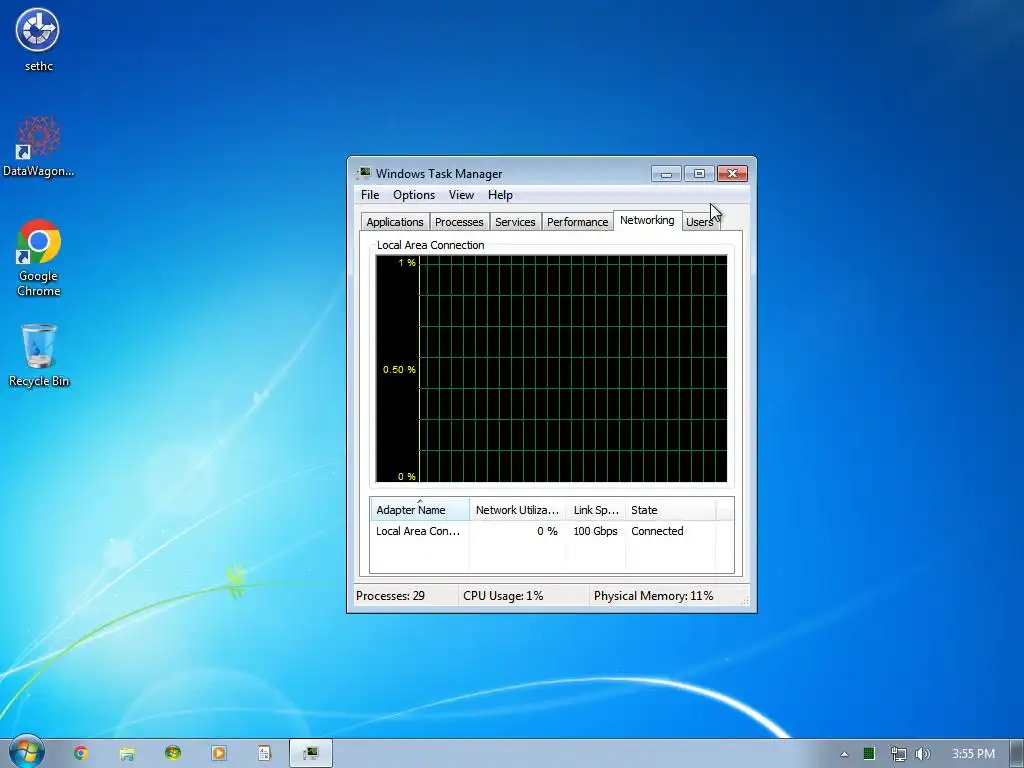The image size is (1024, 768).
Task: Sort by Network Utilization column header
Action: [517, 509]
